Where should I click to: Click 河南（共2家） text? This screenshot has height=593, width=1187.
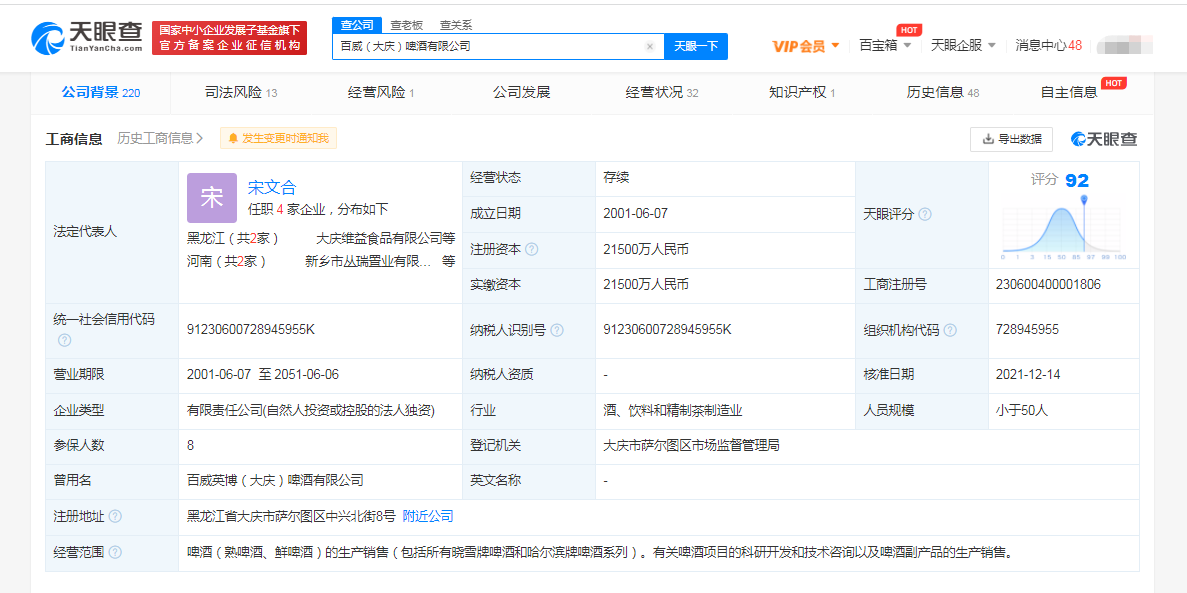(x=227, y=261)
